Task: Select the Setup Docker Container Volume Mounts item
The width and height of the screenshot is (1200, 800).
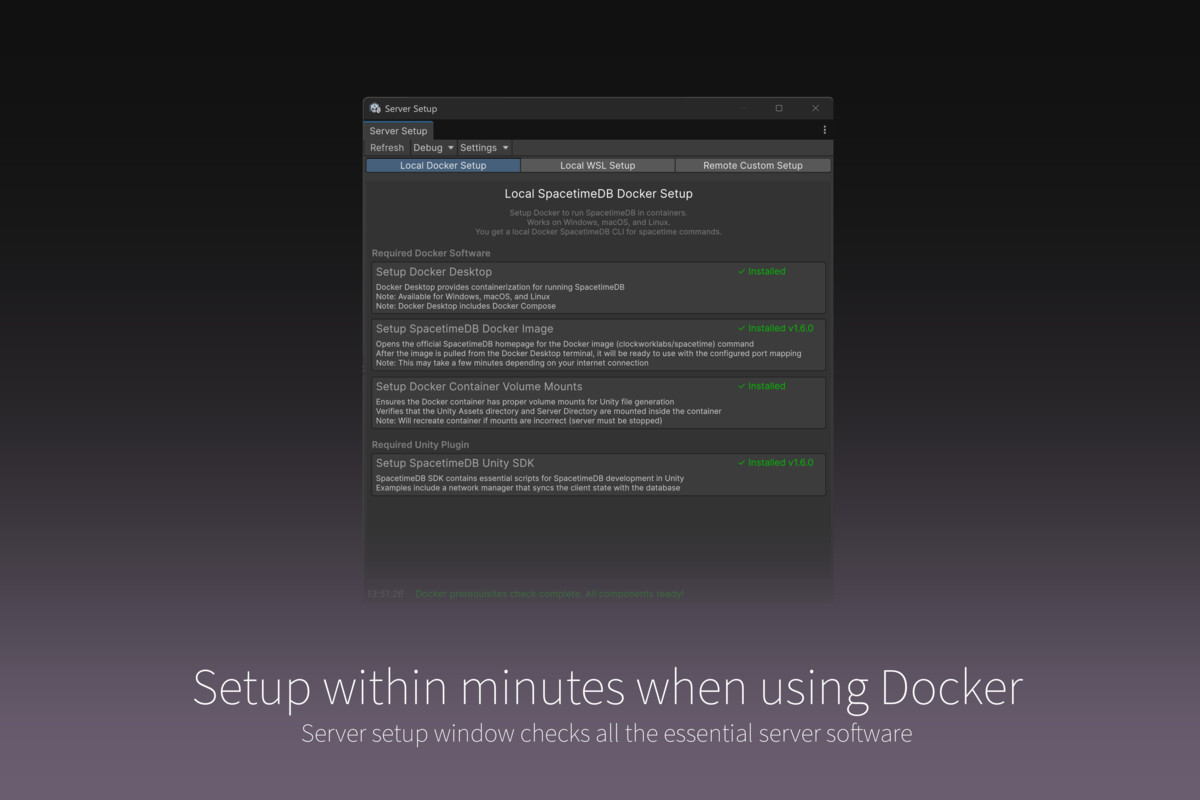Action: click(x=597, y=402)
